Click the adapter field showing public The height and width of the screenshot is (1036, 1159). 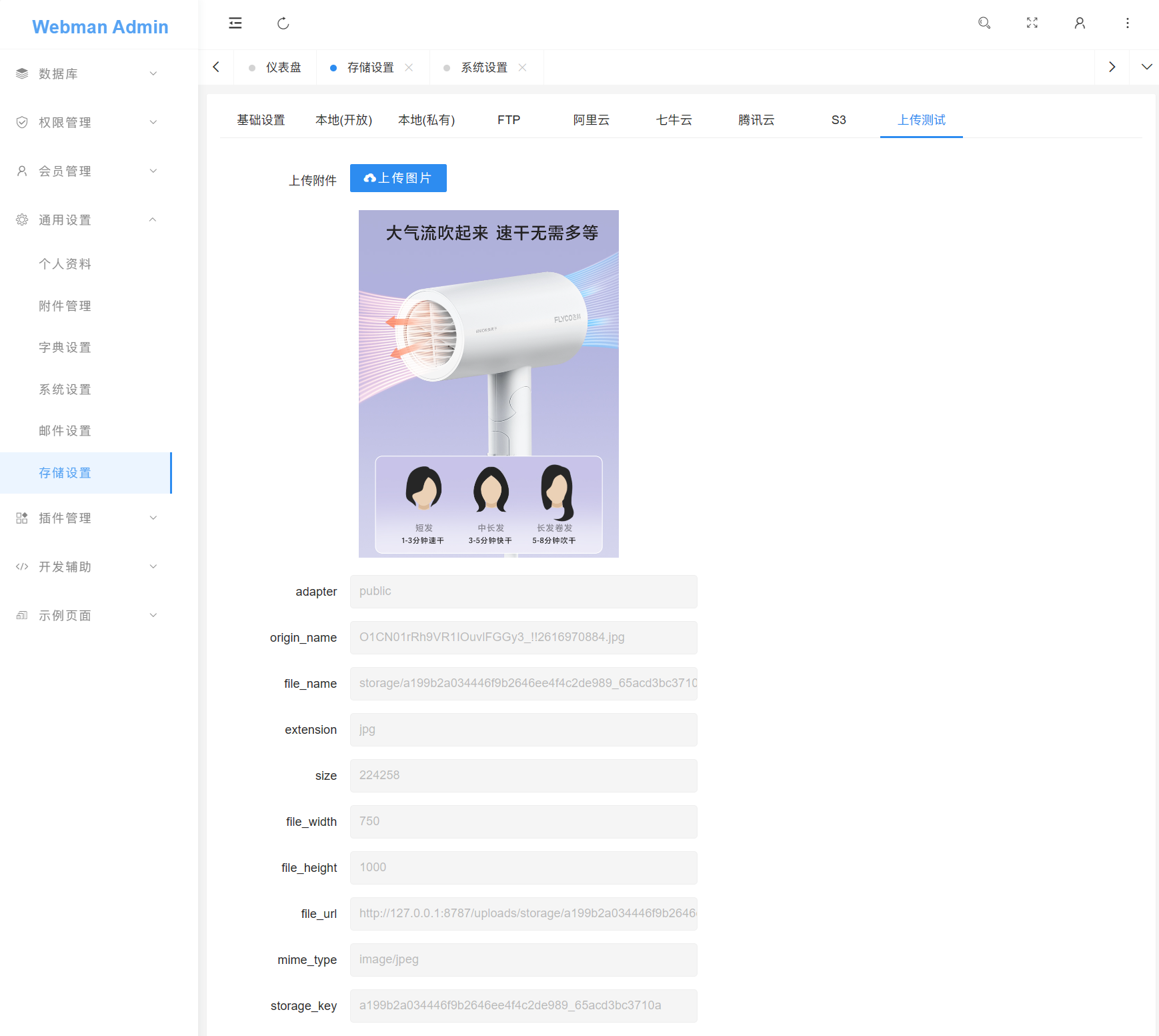click(523, 592)
